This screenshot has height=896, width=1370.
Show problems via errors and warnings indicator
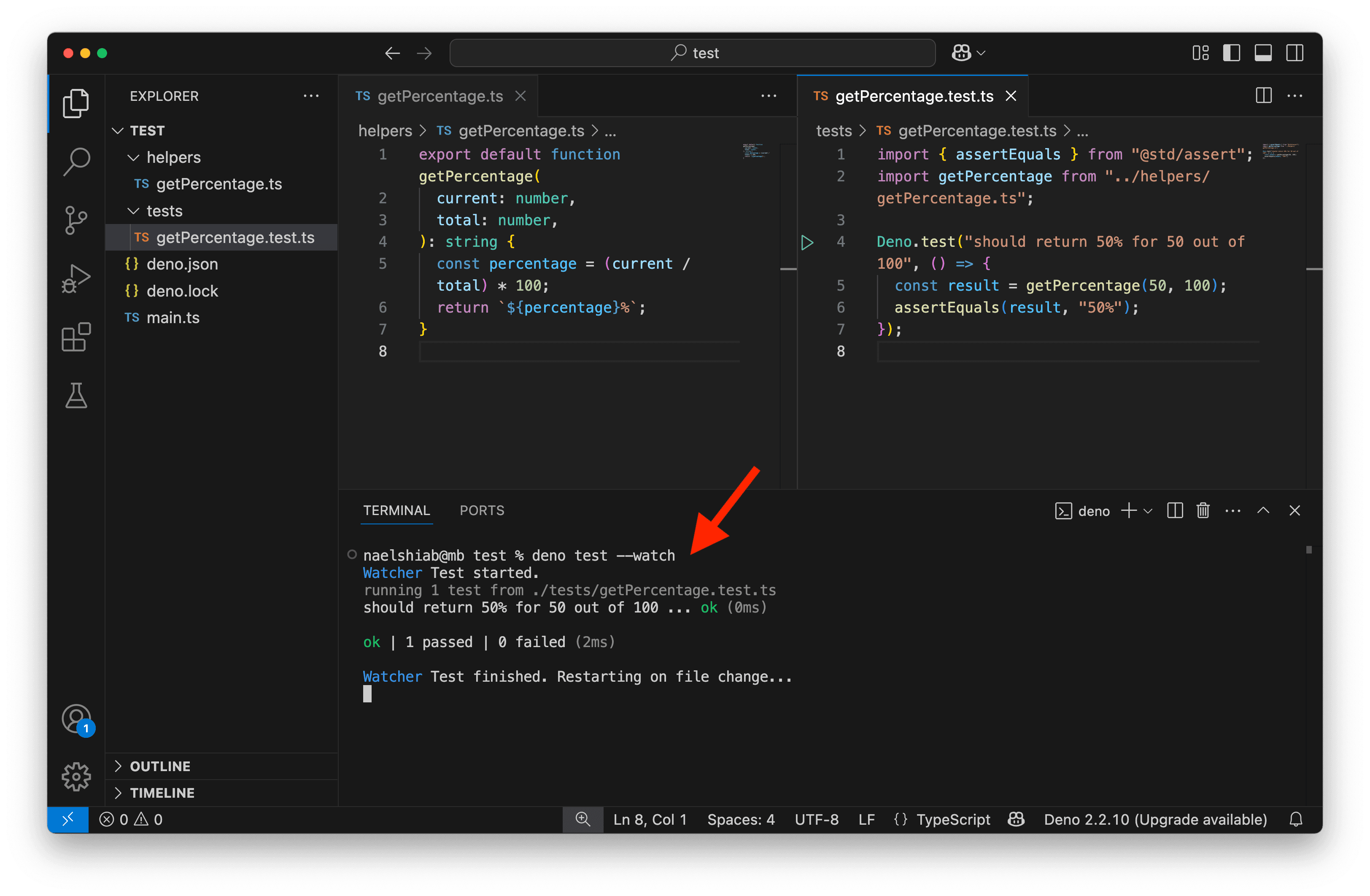131,819
